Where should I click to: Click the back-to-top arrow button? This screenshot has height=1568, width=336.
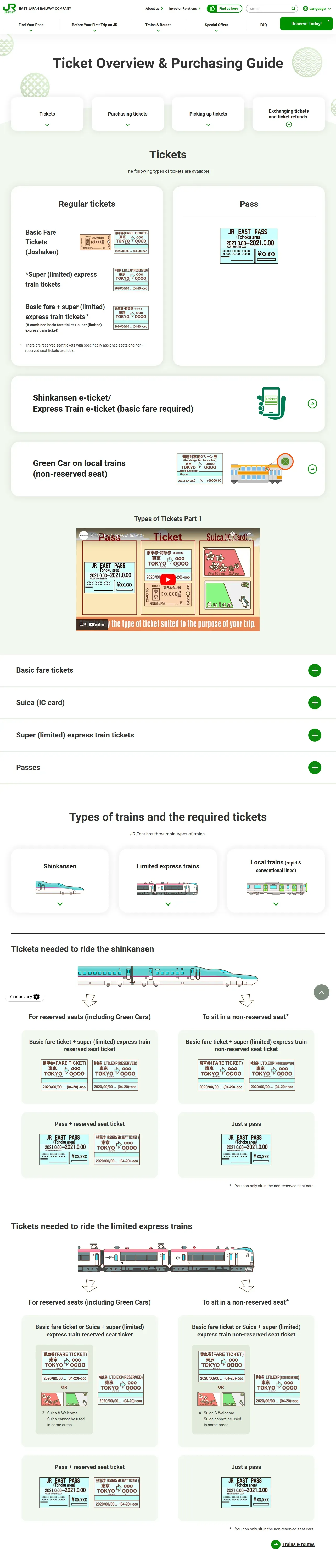[321, 992]
